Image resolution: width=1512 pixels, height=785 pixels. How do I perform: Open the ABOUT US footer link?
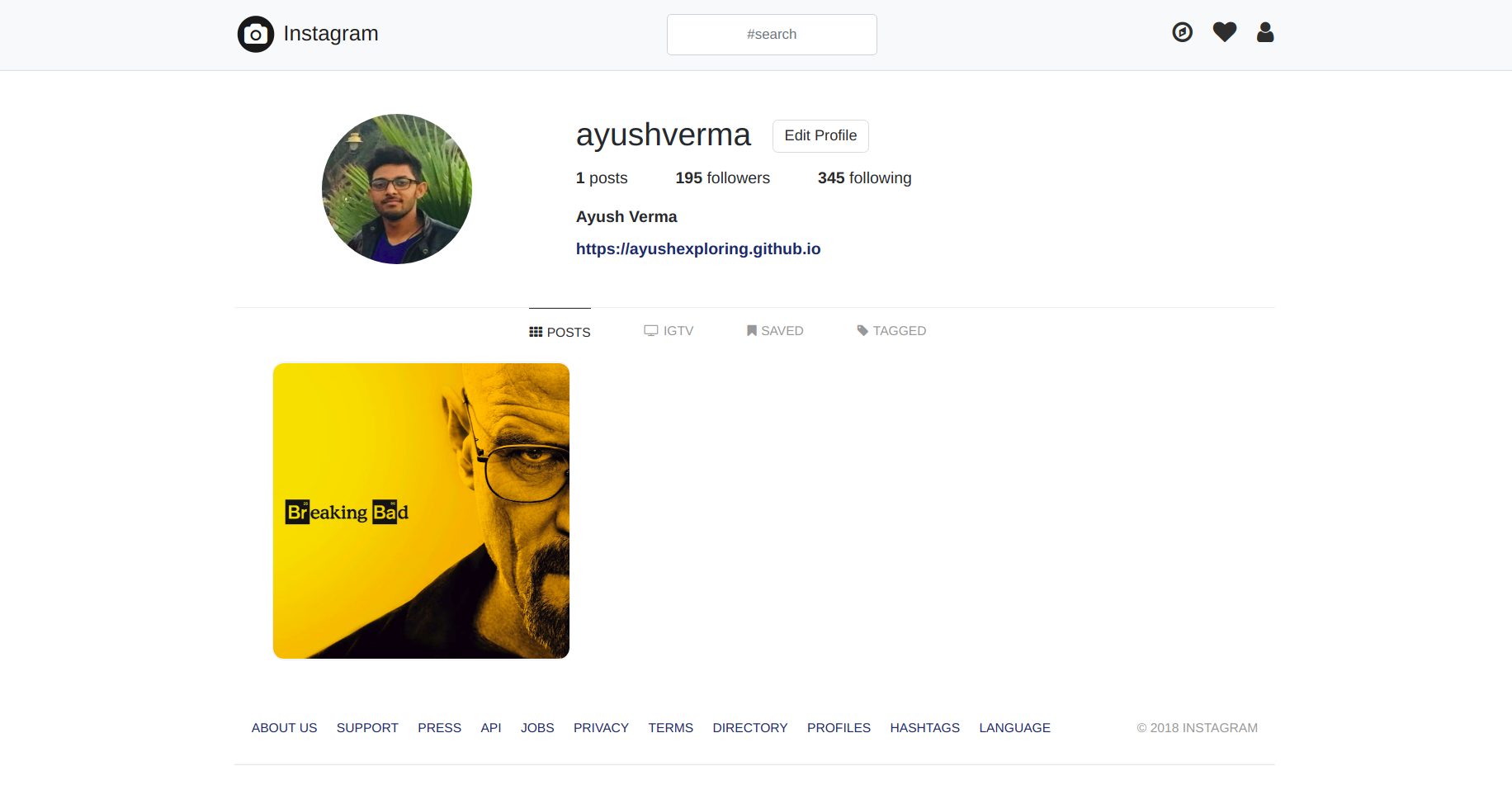tap(284, 728)
